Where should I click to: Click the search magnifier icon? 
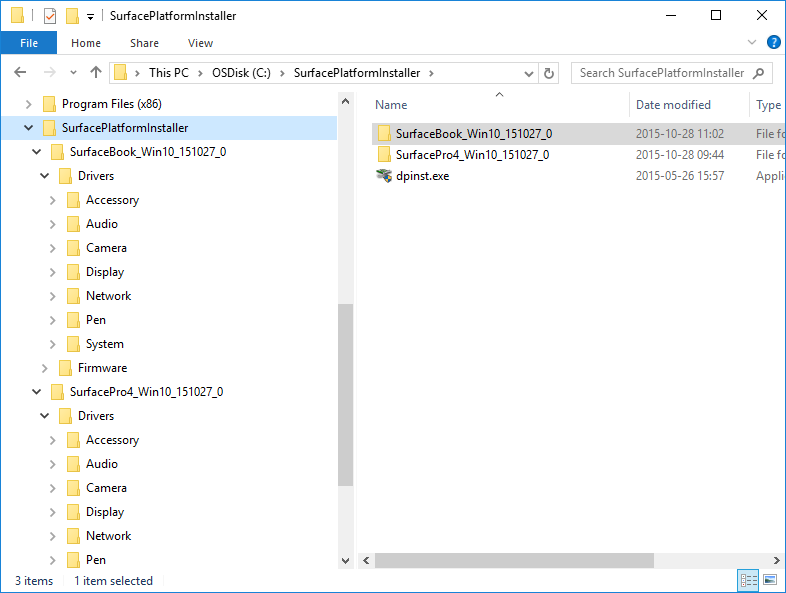click(x=759, y=73)
